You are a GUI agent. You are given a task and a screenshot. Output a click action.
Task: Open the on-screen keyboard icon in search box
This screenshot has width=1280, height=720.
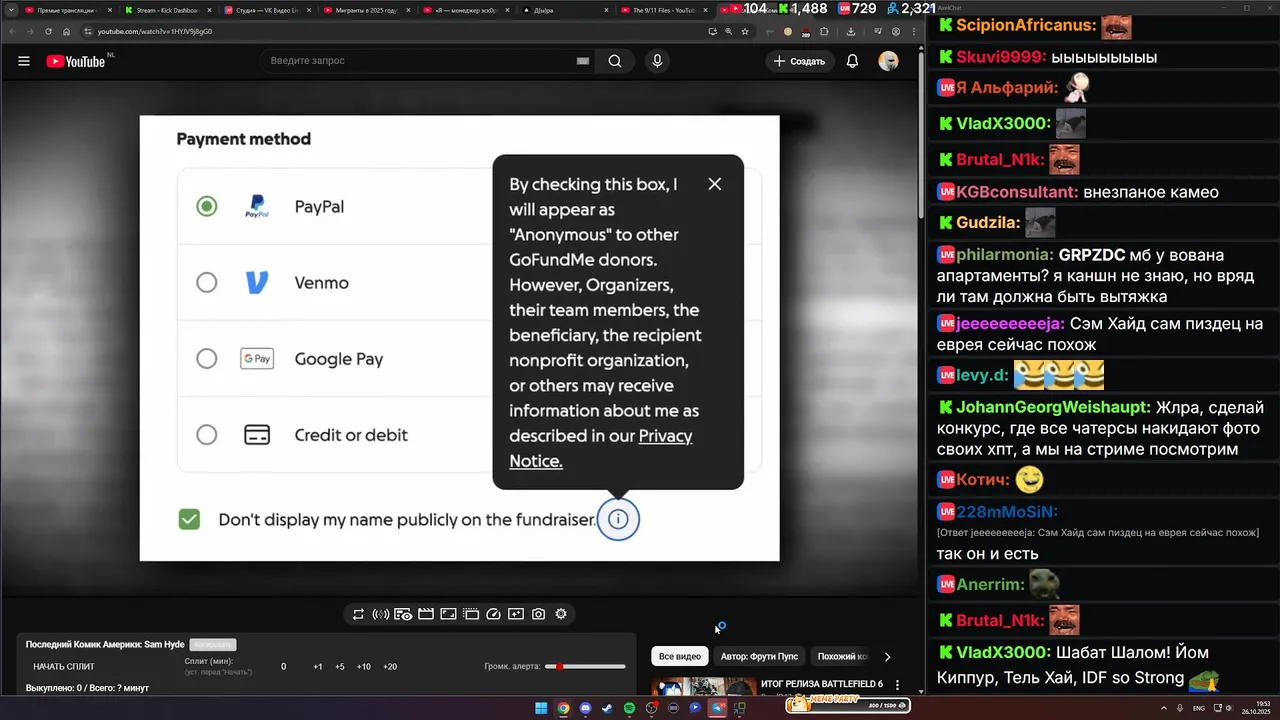tap(583, 61)
